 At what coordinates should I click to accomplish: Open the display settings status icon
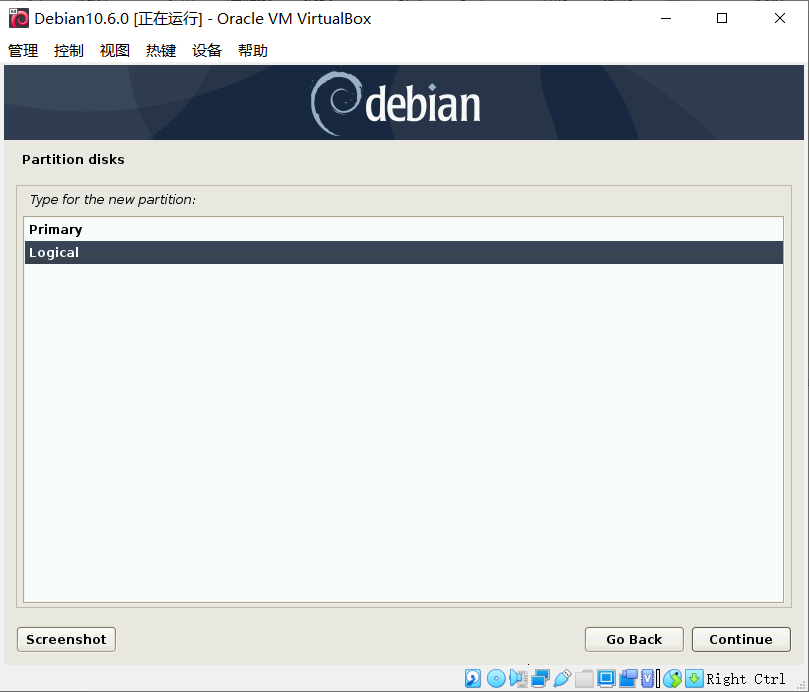[x=605, y=678]
